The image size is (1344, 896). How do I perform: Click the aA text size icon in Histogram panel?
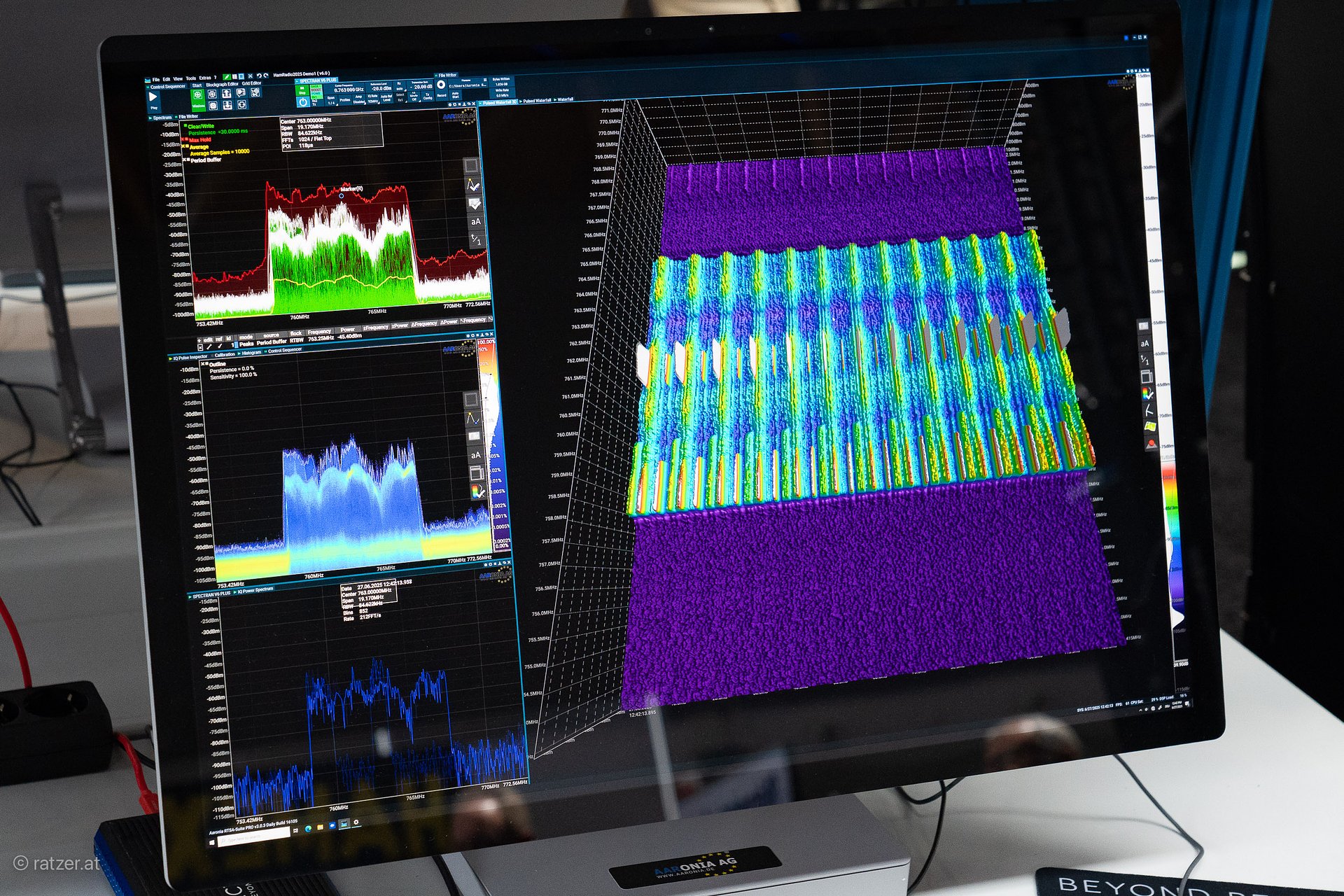point(476,455)
